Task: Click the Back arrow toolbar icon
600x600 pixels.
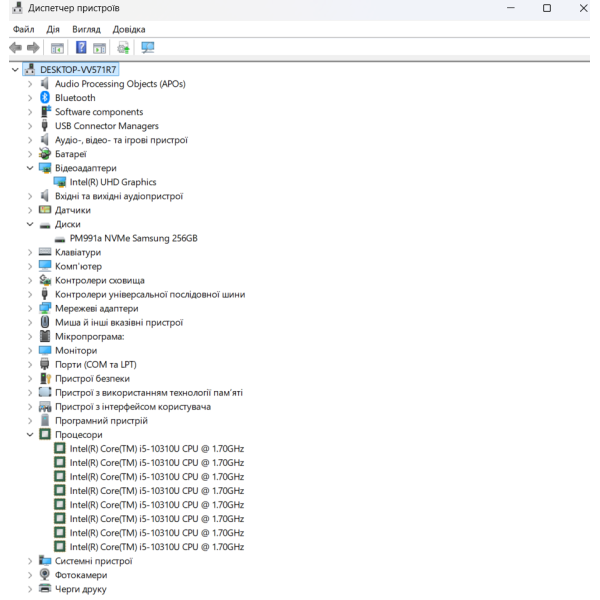Action: coord(15,48)
